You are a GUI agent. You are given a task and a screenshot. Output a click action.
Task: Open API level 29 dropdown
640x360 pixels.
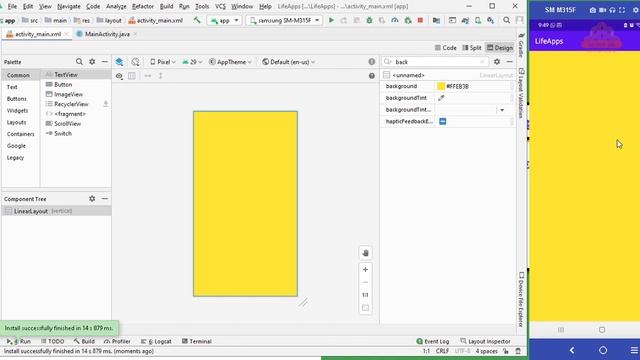tap(192, 62)
